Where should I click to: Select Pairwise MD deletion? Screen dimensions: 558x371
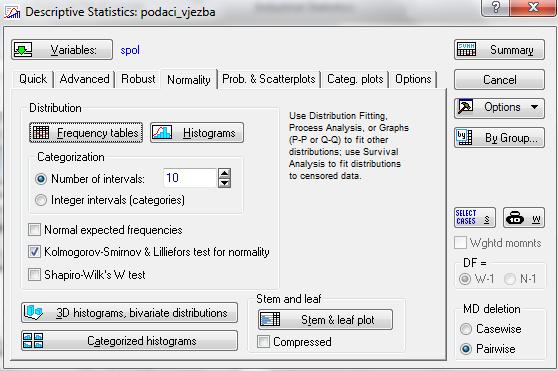(466, 349)
